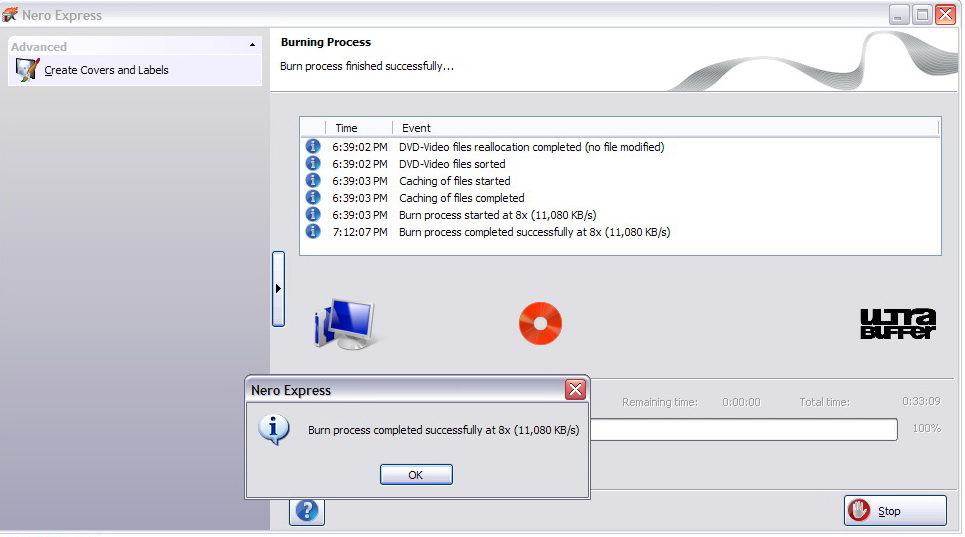This screenshot has width=965, height=537.
Task: Maximize the Nero Express window
Action: tap(922, 14)
